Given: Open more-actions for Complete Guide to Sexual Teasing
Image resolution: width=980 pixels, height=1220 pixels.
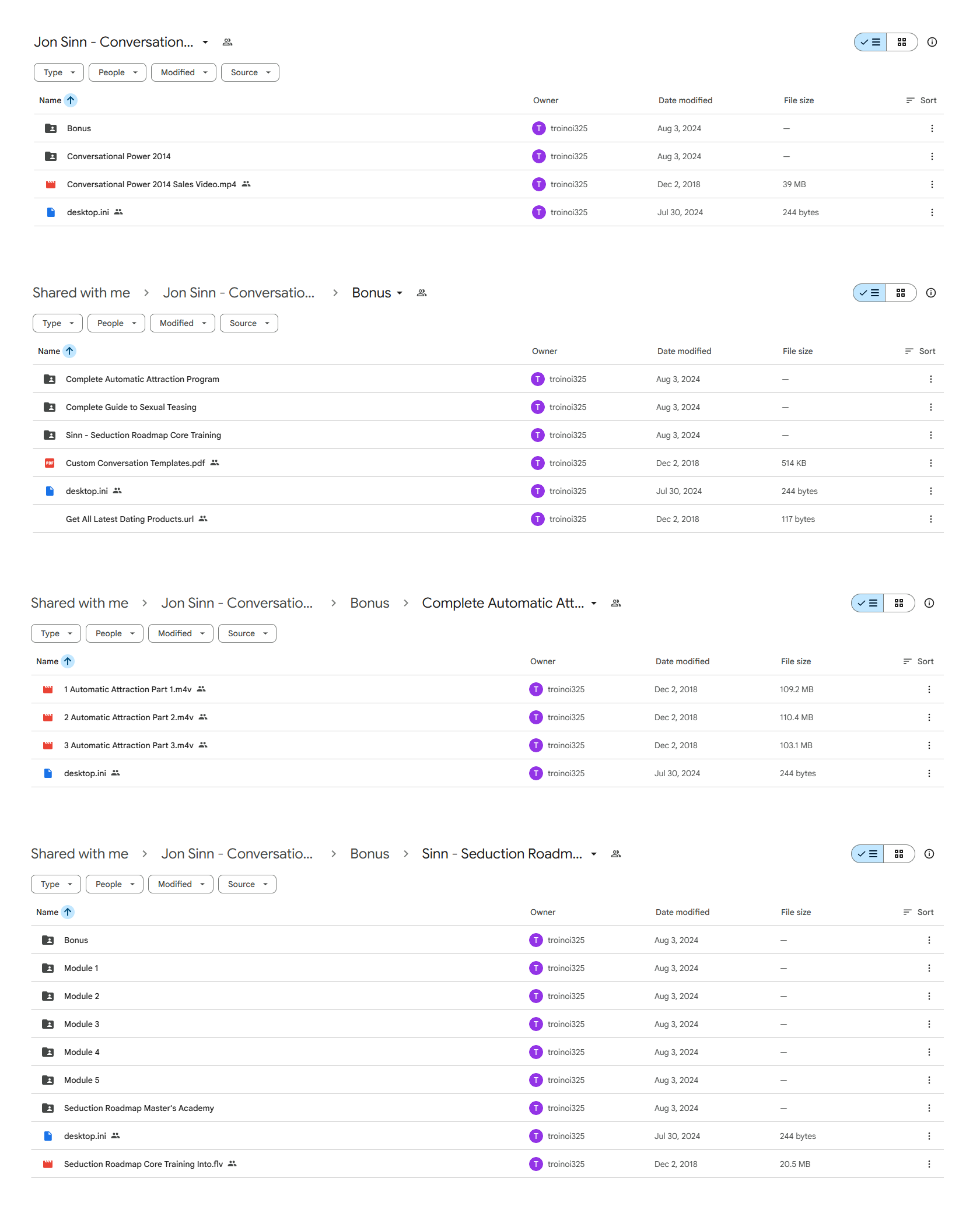Looking at the screenshot, I should [930, 407].
